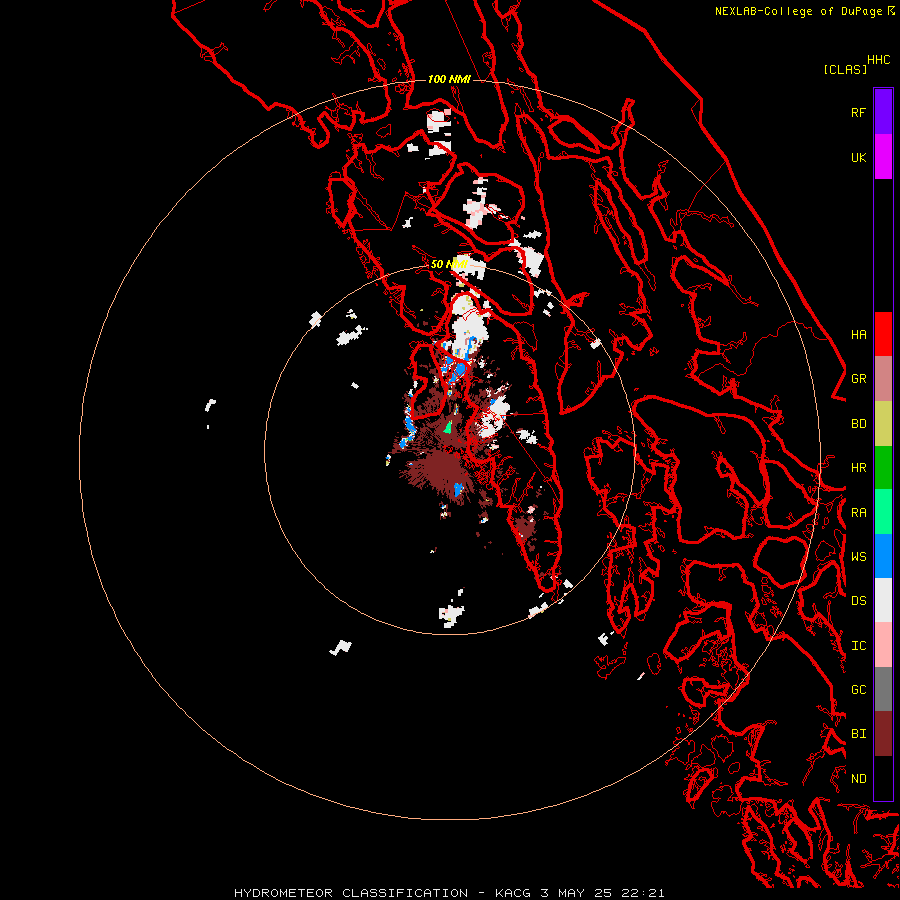The width and height of the screenshot is (900, 900).
Task: Click the IC pink legend swatch
Action: click(883, 645)
